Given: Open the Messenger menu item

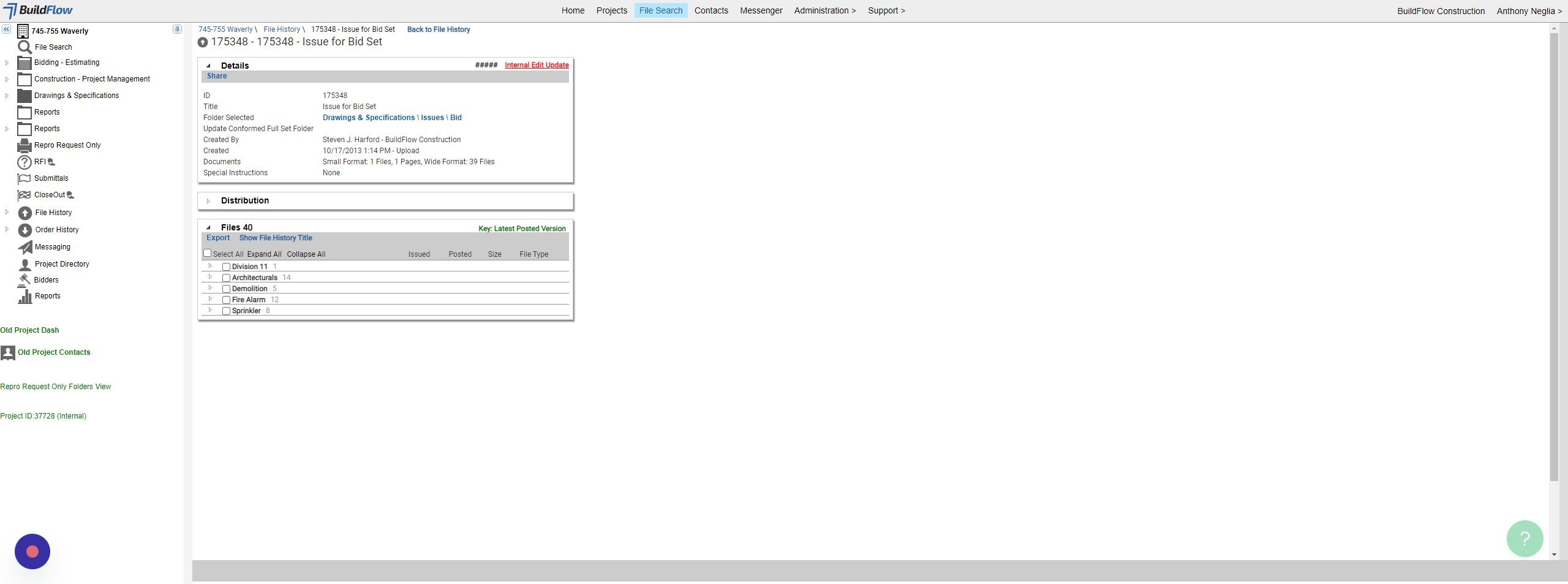Looking at the screenshot, I should pos(761,10).
